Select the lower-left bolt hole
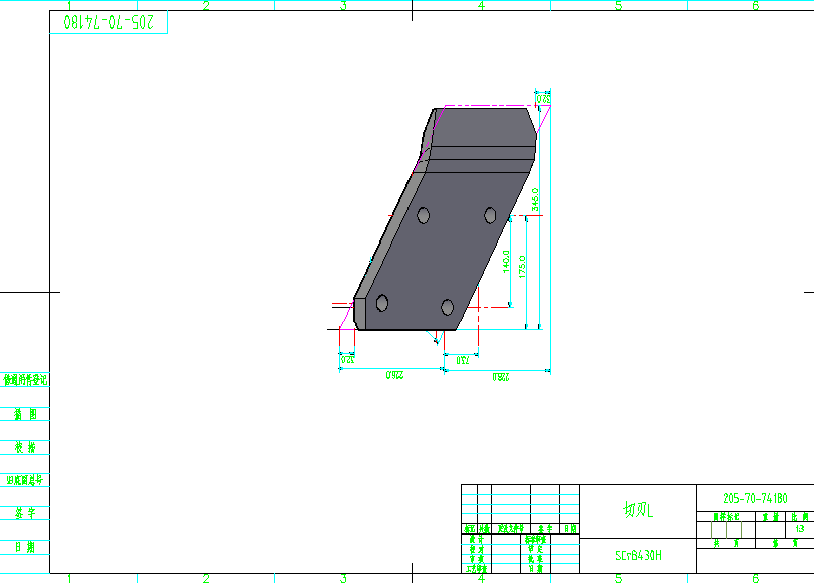Image resolution: width=824 pixels, height=583 pixels. pos(382,303)
